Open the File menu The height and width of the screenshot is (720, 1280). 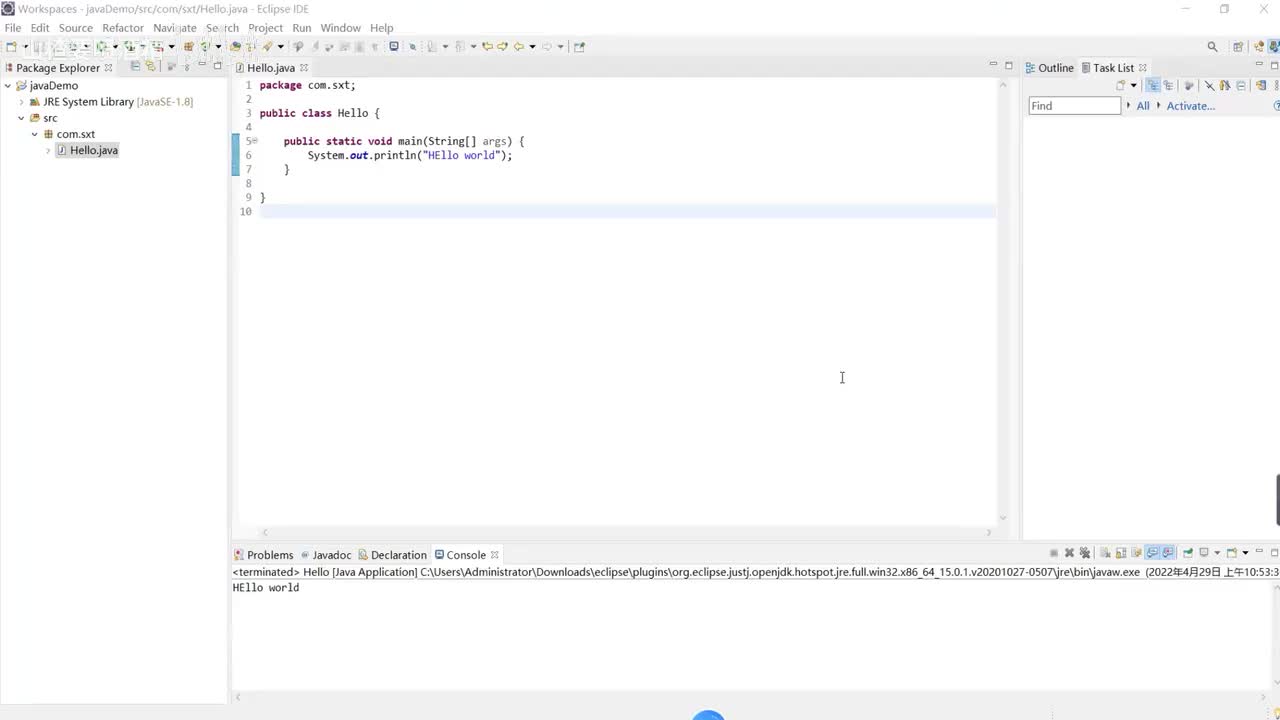click(x=13, y=28)
